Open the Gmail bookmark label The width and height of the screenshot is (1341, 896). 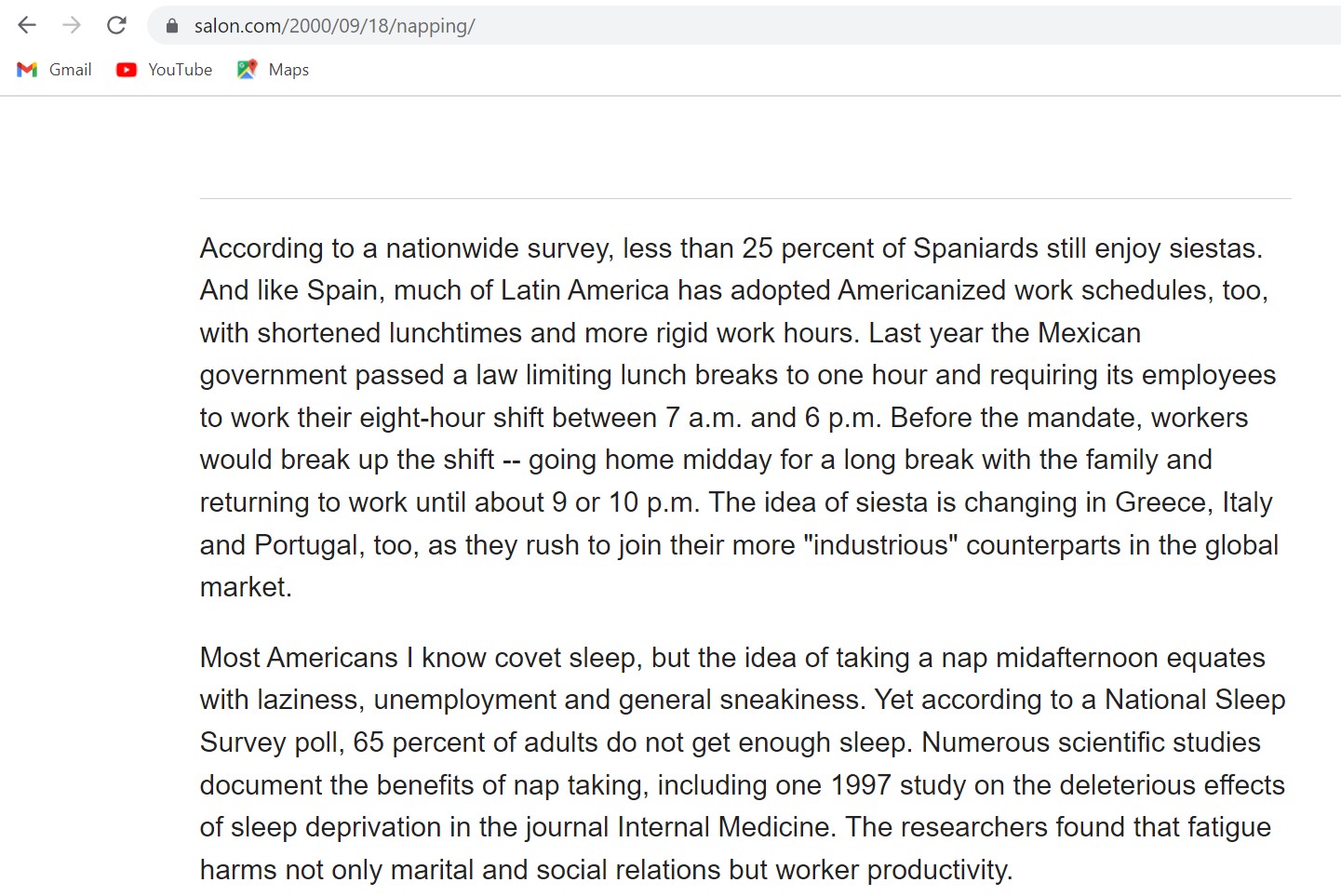coord(70,70)
